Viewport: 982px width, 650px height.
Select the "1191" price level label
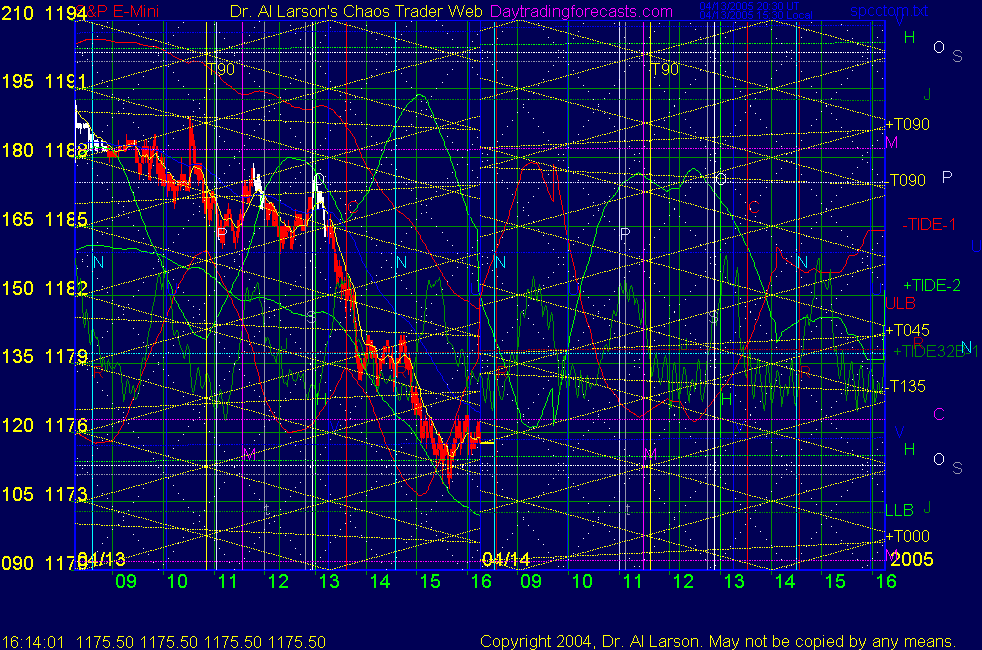click(x=66, y=81)
